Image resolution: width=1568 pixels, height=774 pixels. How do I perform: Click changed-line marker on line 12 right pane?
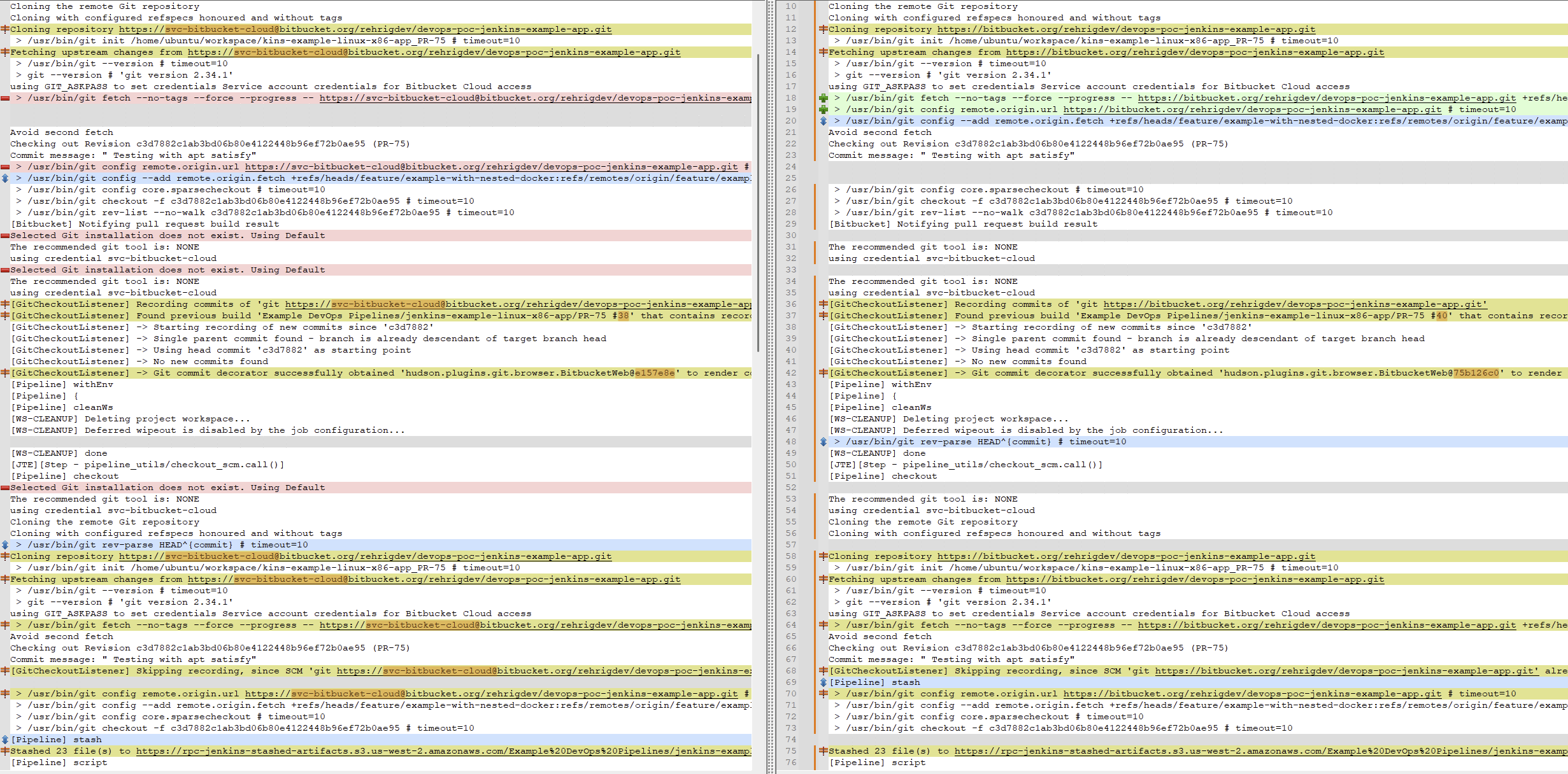point(823,29)
